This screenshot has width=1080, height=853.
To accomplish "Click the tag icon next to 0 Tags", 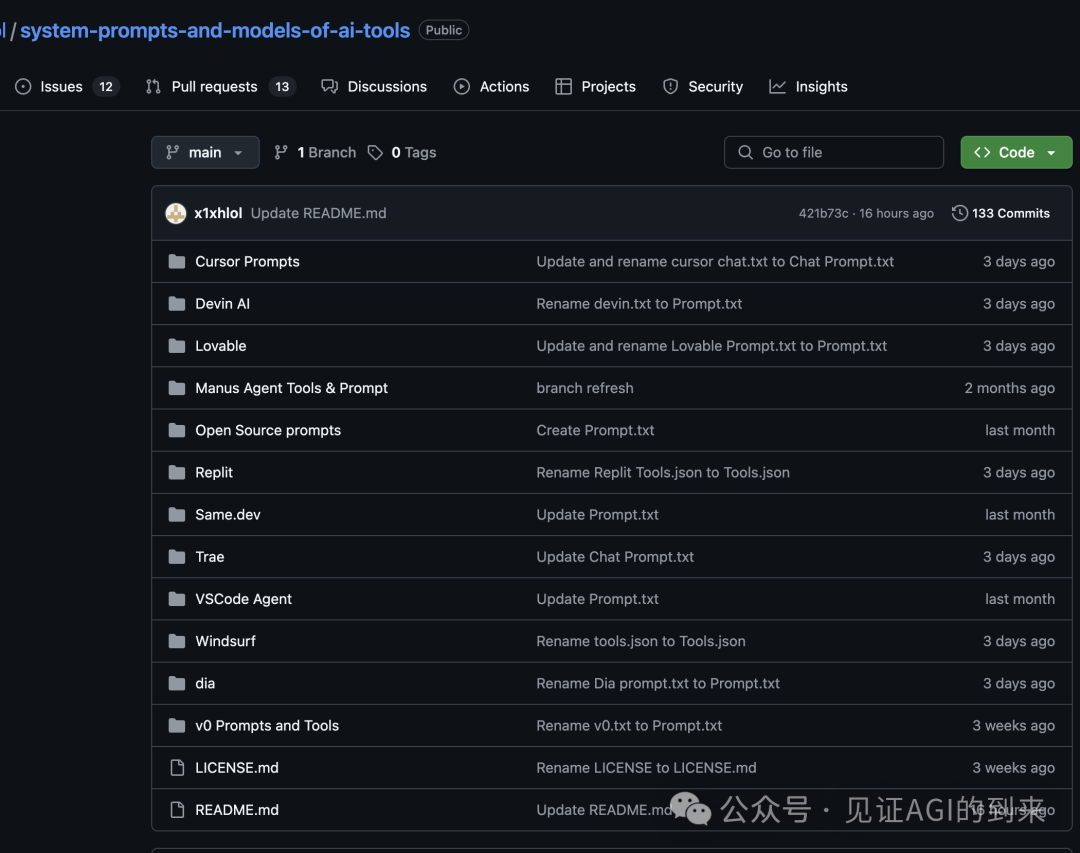I will point(375,153).
